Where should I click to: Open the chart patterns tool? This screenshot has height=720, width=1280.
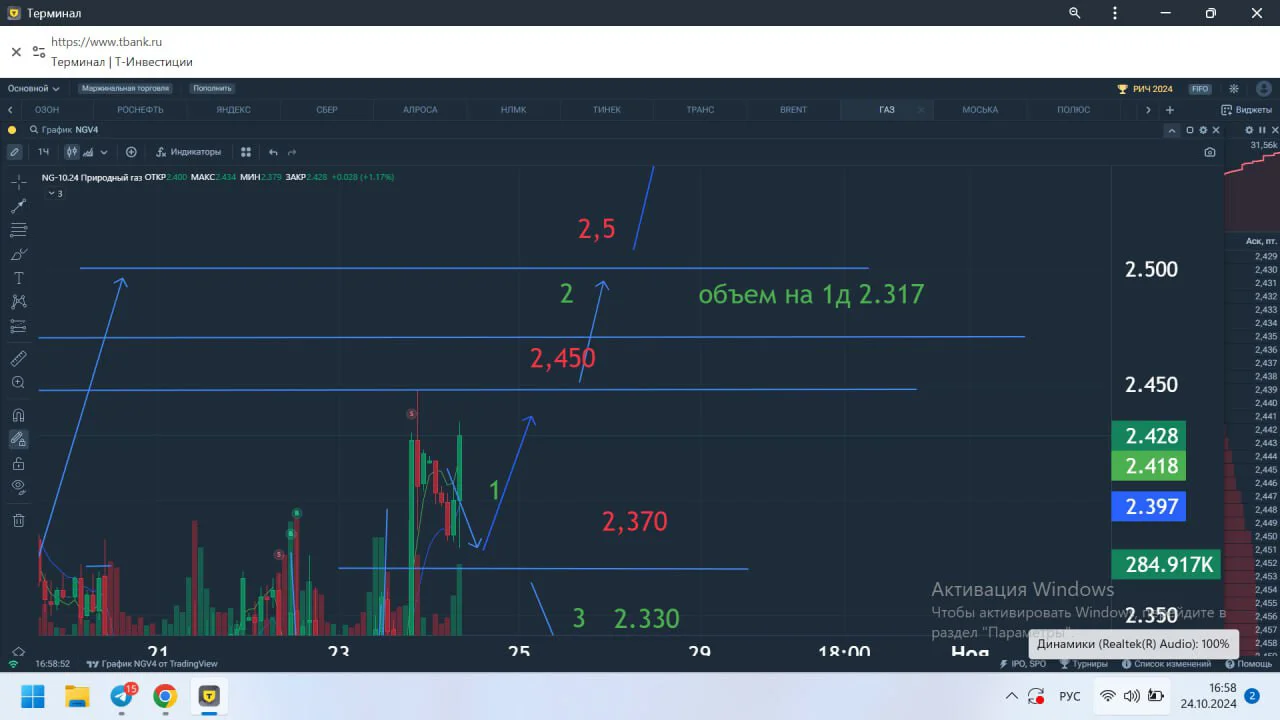18,302
